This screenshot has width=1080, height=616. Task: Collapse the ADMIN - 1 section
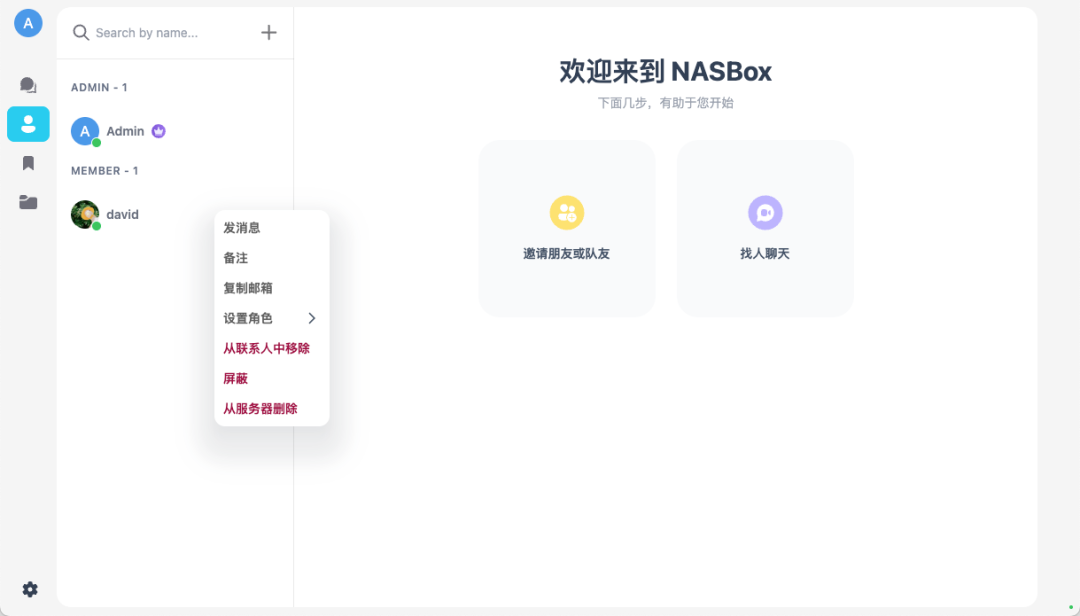pos(99,87)
